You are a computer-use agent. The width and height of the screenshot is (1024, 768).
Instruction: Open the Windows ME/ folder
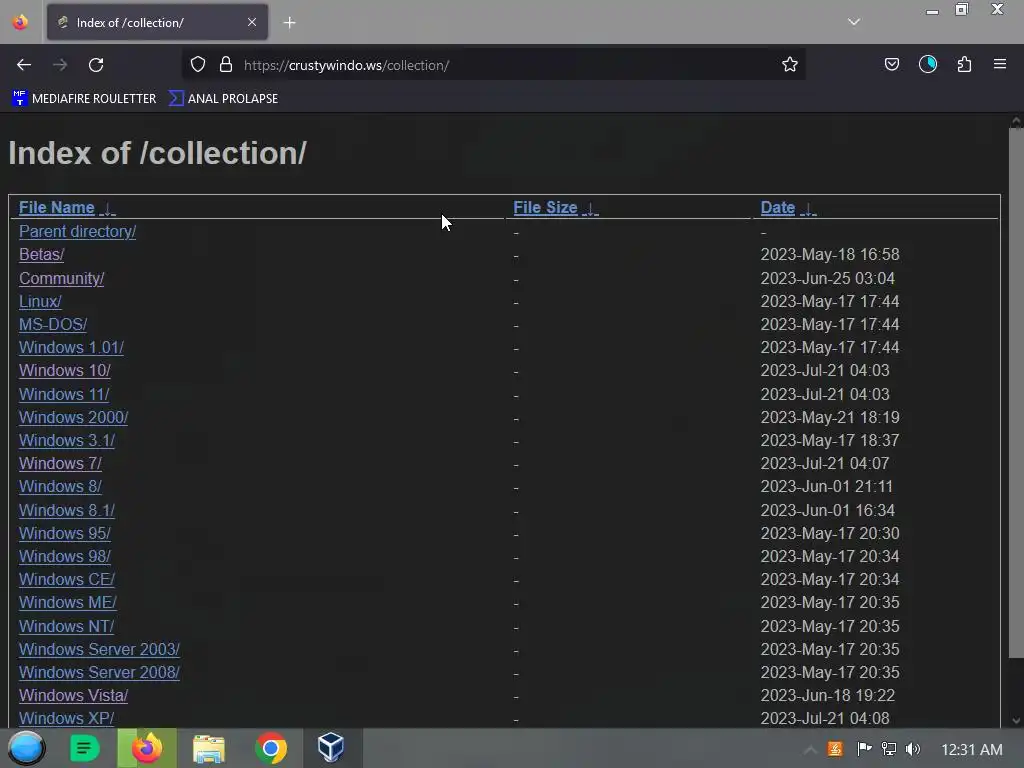point(68,603)
